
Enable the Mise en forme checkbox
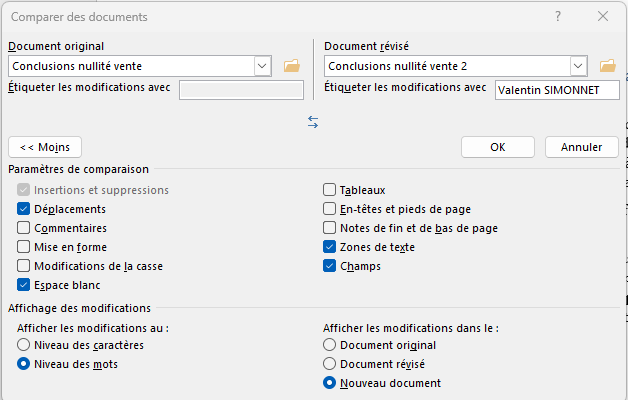click(24, 247)
